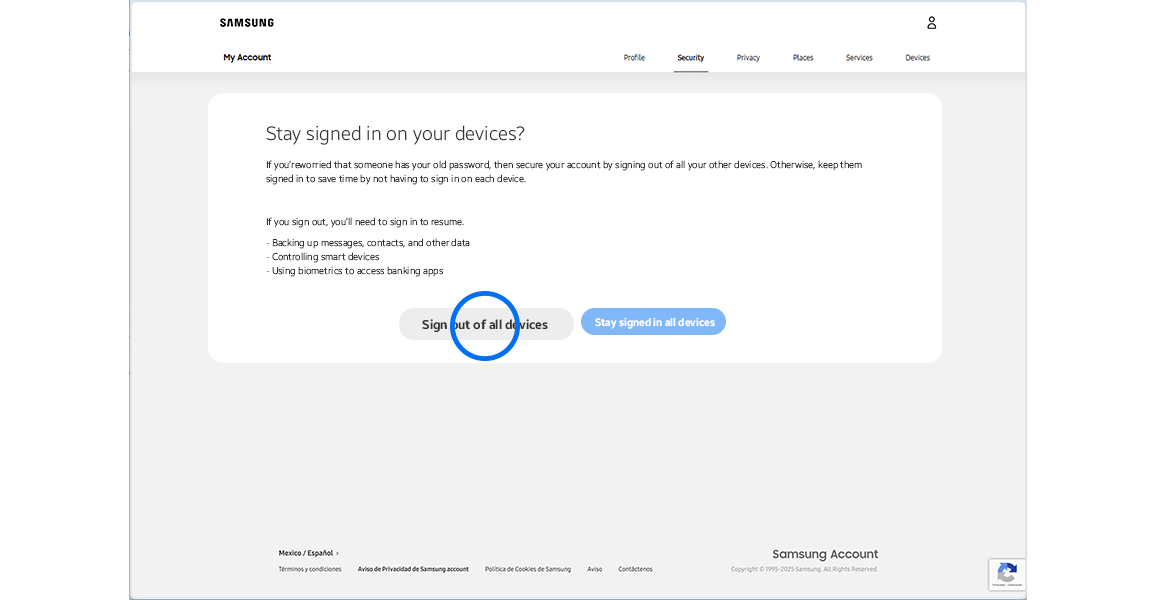This screenshot has width=1156, height=600.
Task: Click the SAMSUNG logo
Action: click(246, 22)
